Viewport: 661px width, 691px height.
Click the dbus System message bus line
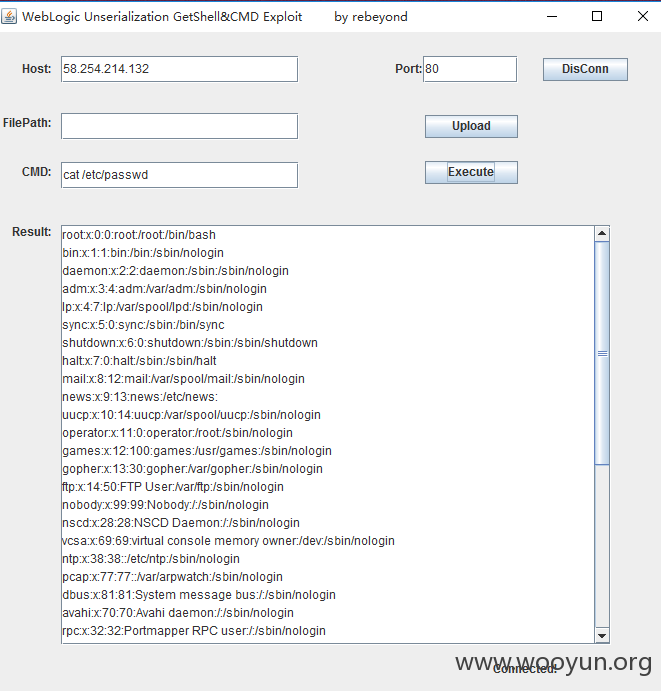[x=199, y=595]
